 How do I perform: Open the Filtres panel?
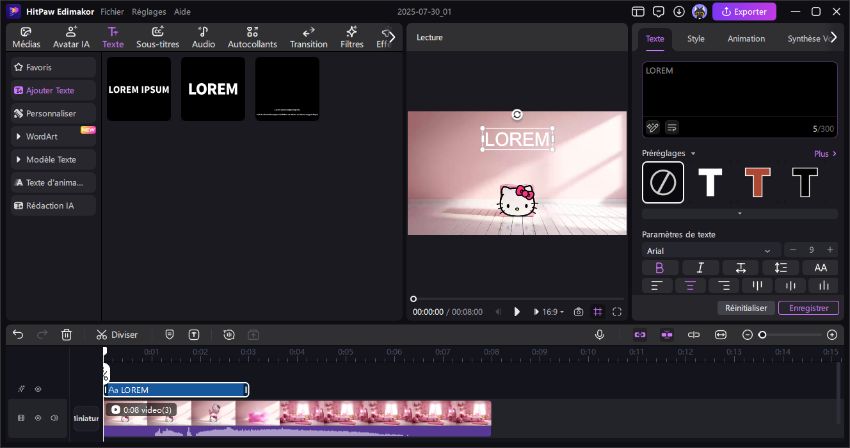click(352, 37)
